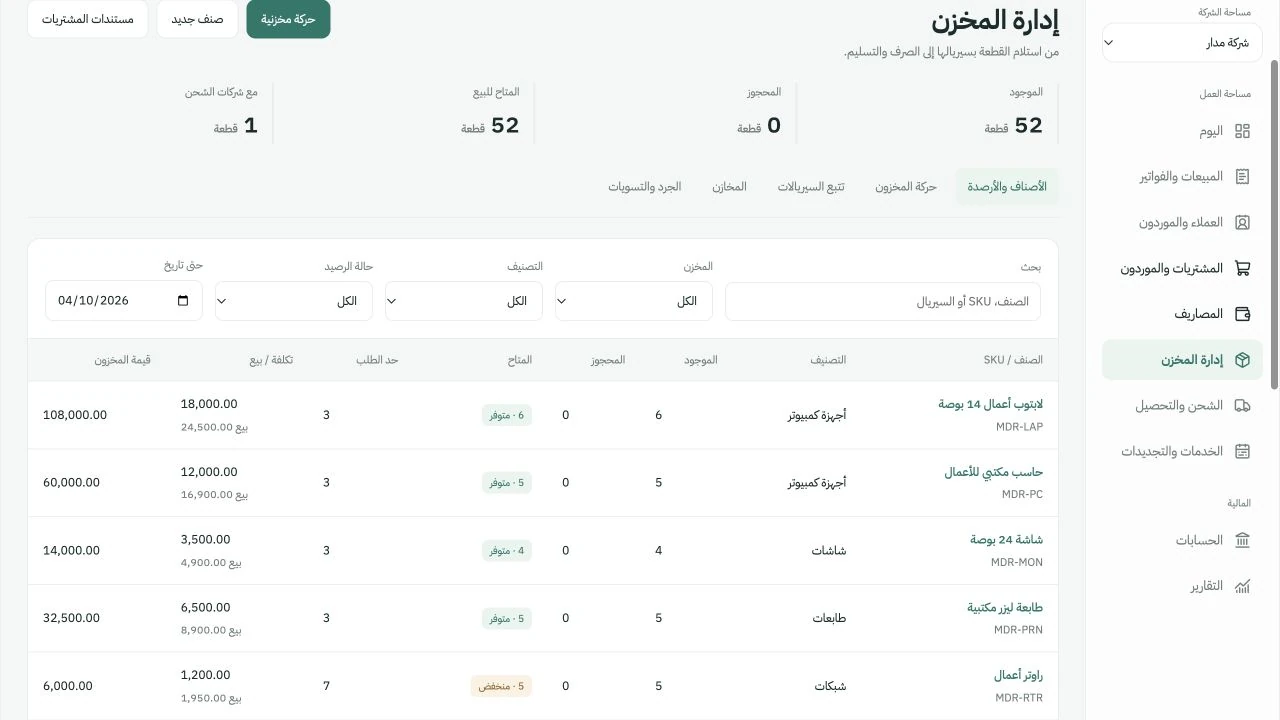This screenshot has width=1280, height=720.
Task: Click the shipping truck icon
Action: click(1242, 406)
